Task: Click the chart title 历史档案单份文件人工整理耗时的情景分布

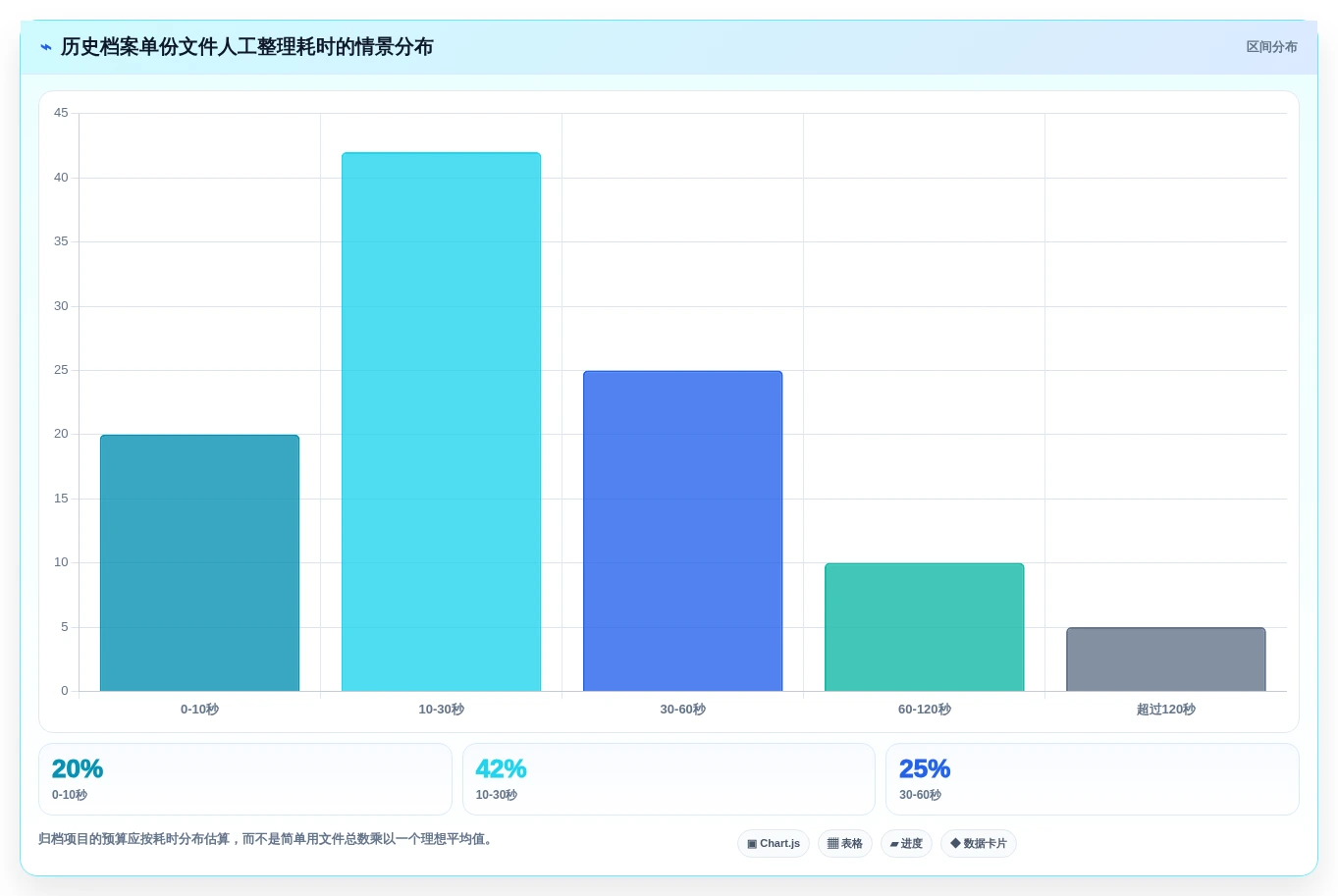Action: point(247,47)
